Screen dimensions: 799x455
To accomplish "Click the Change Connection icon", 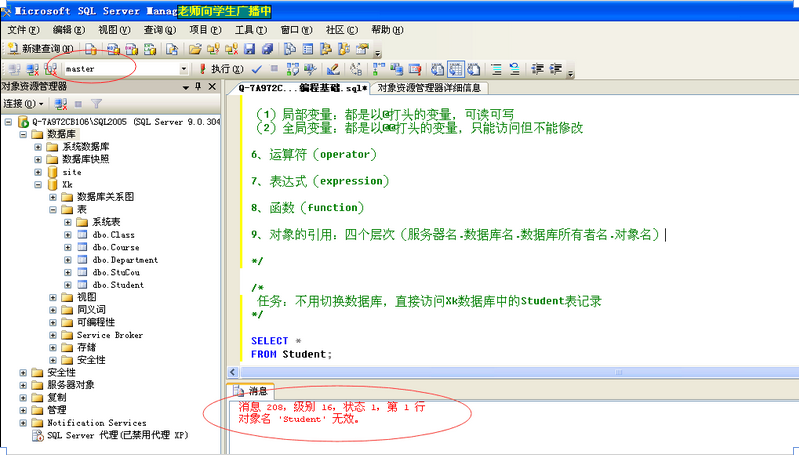I will pyautogui.click(x=50, y=69).
